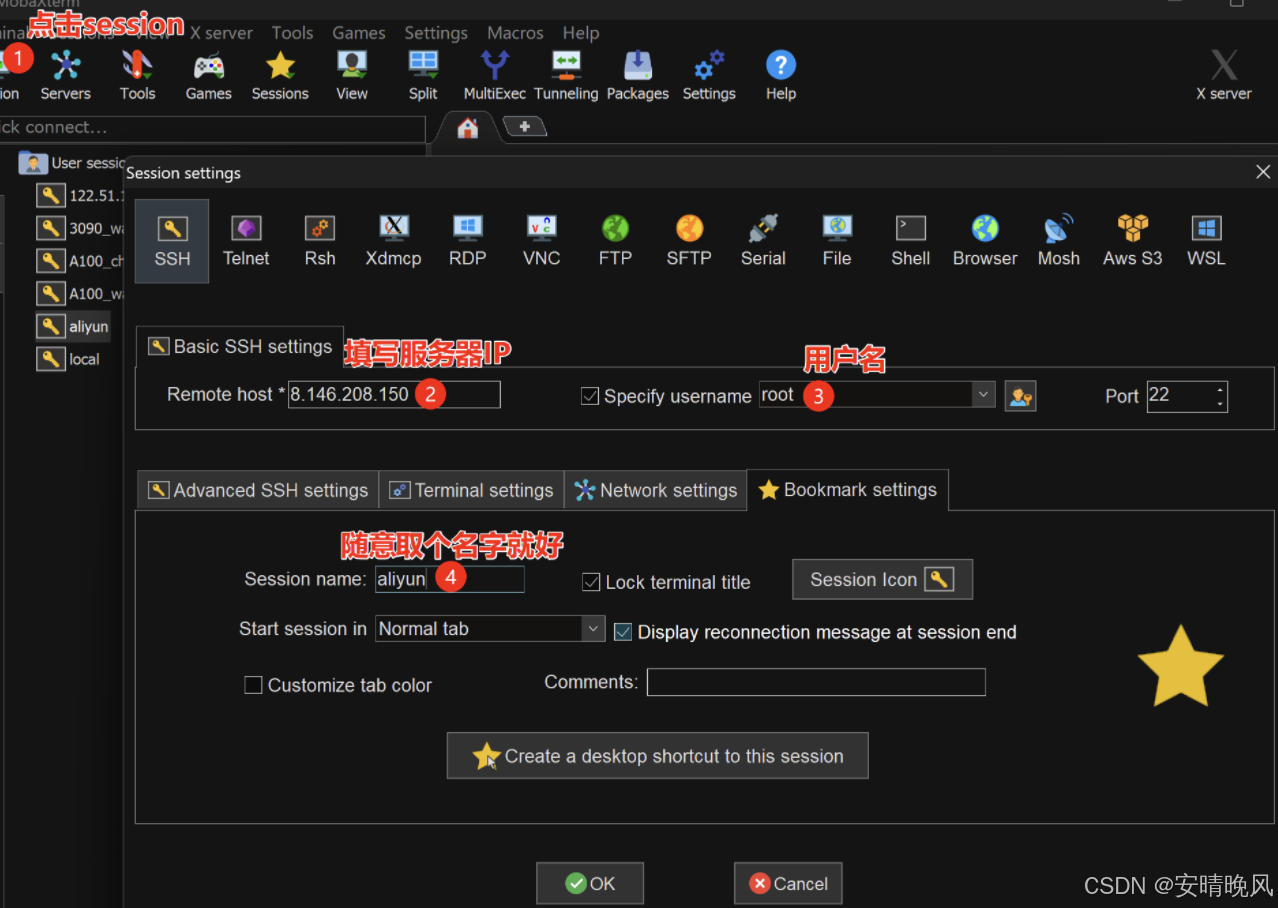Toggle the Specify username checkbox
Screen dimensions: 1278x908
pos(590,396)
